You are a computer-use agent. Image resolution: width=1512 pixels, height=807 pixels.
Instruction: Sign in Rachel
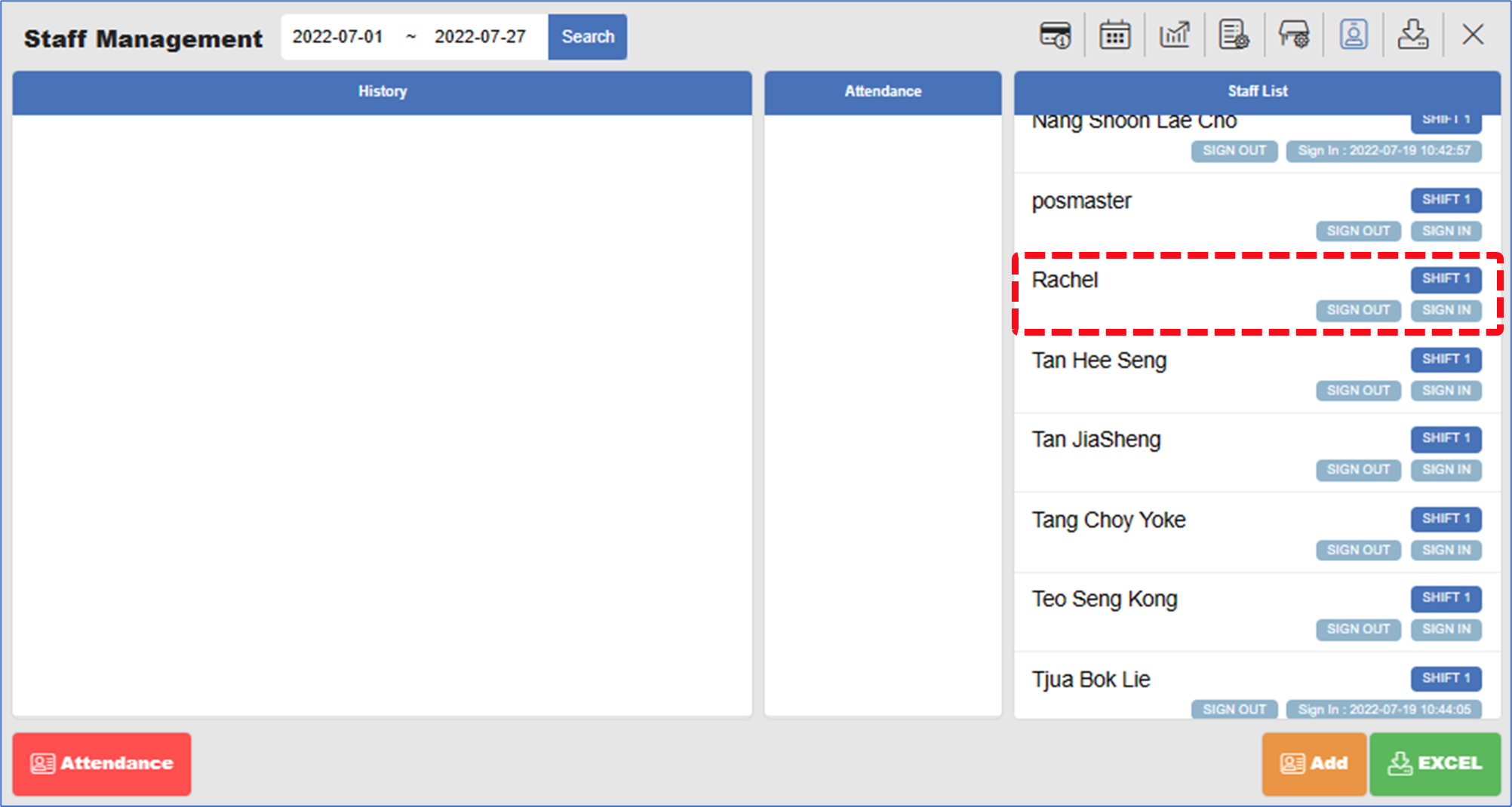click(1446, 310)
